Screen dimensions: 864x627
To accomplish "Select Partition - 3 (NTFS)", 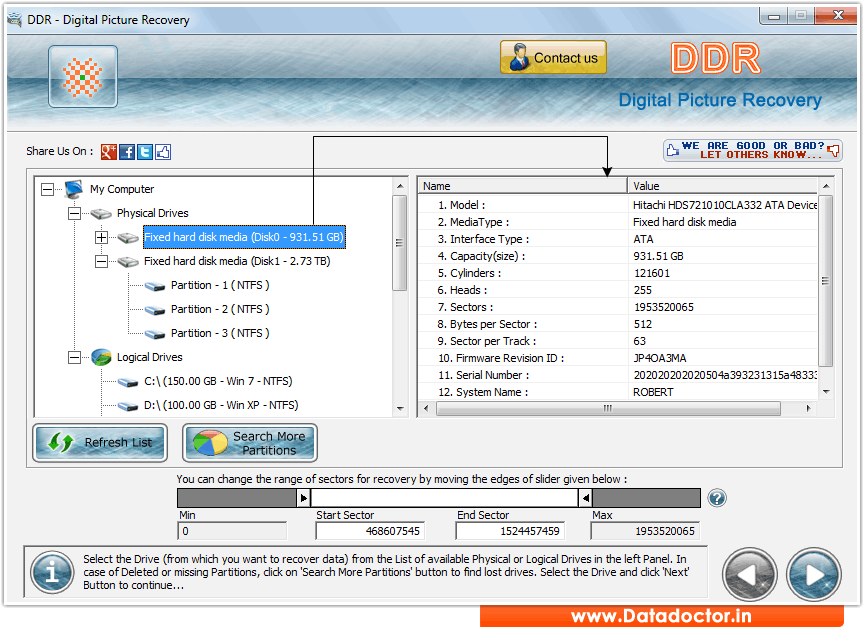I will click(x=220, y=333).
